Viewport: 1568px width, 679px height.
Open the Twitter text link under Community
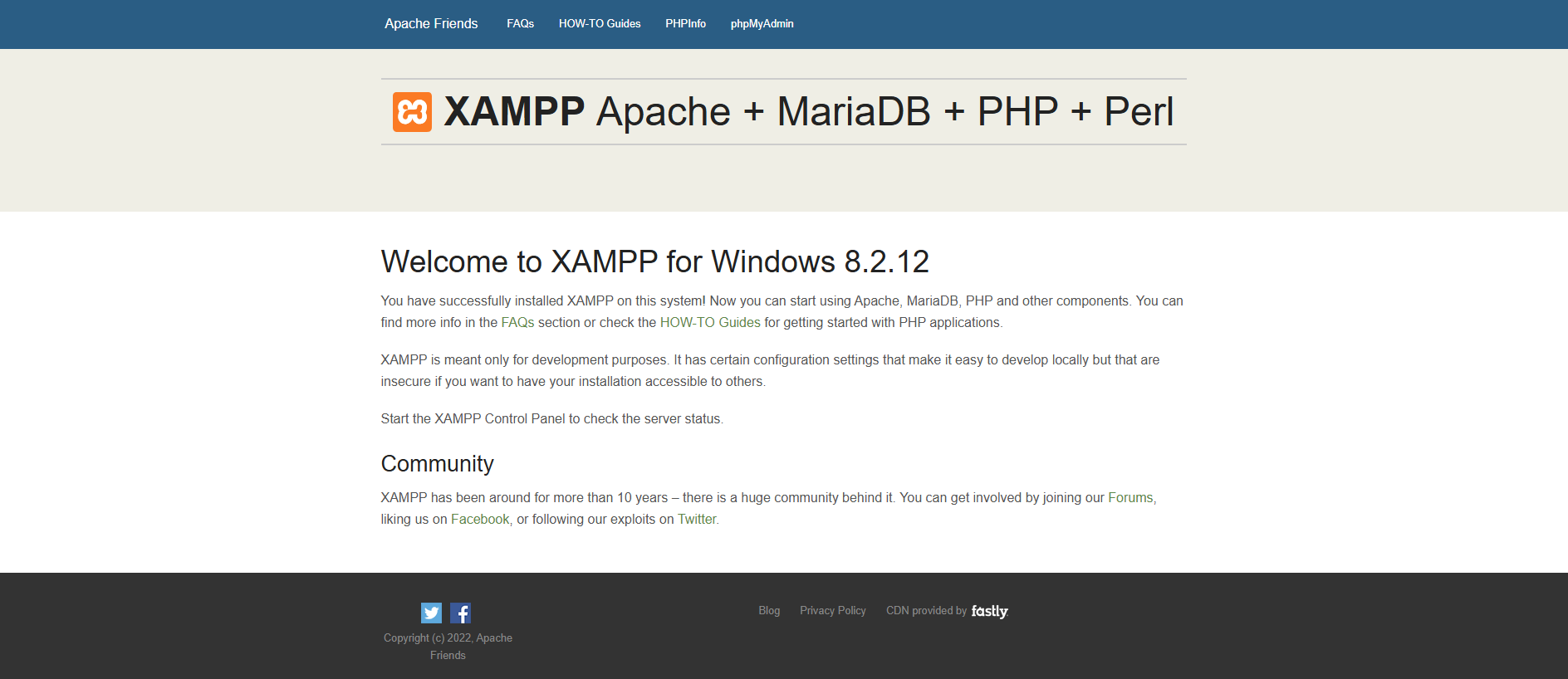(697, 519)
